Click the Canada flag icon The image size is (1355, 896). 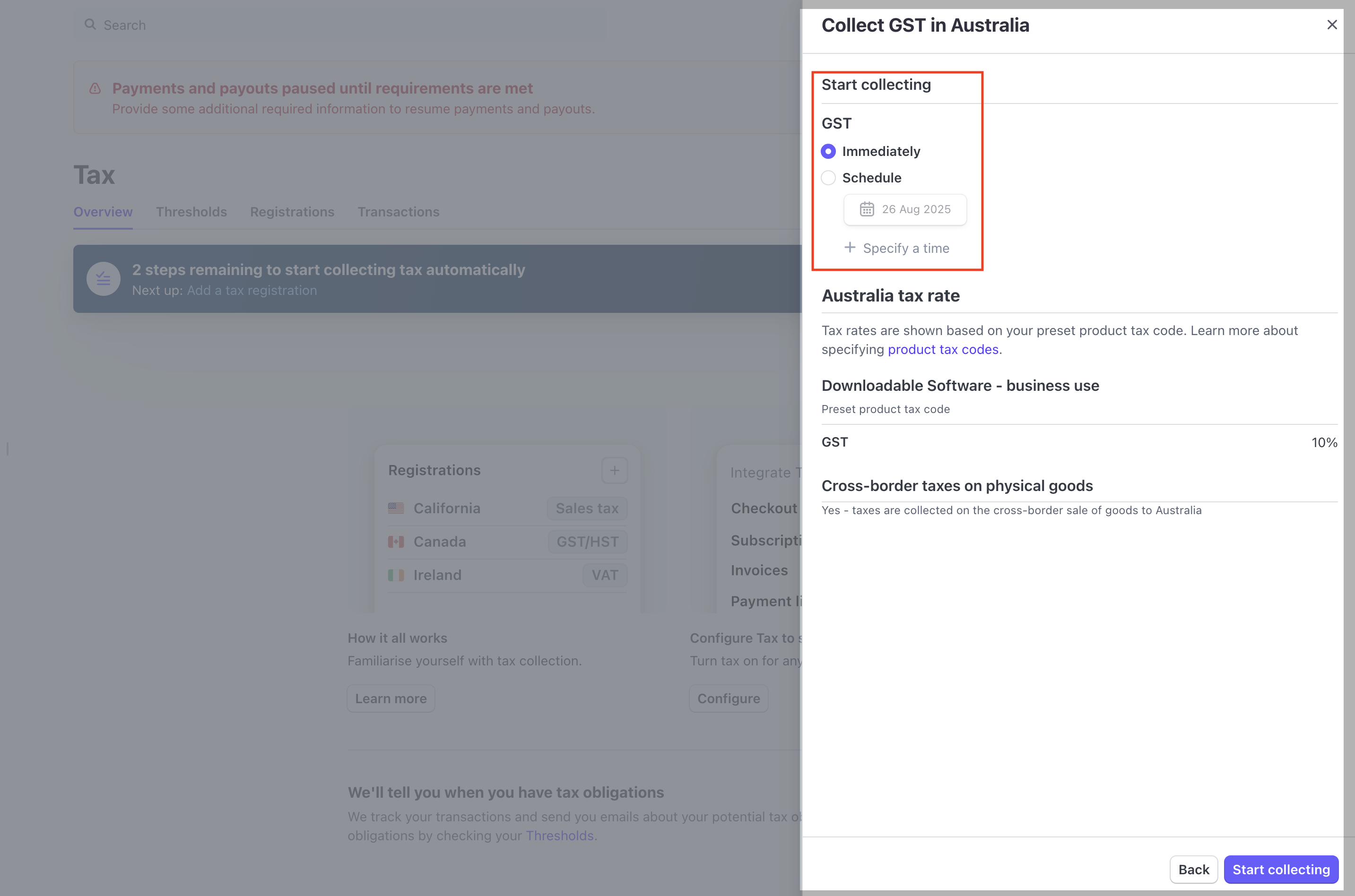point(396,542)
